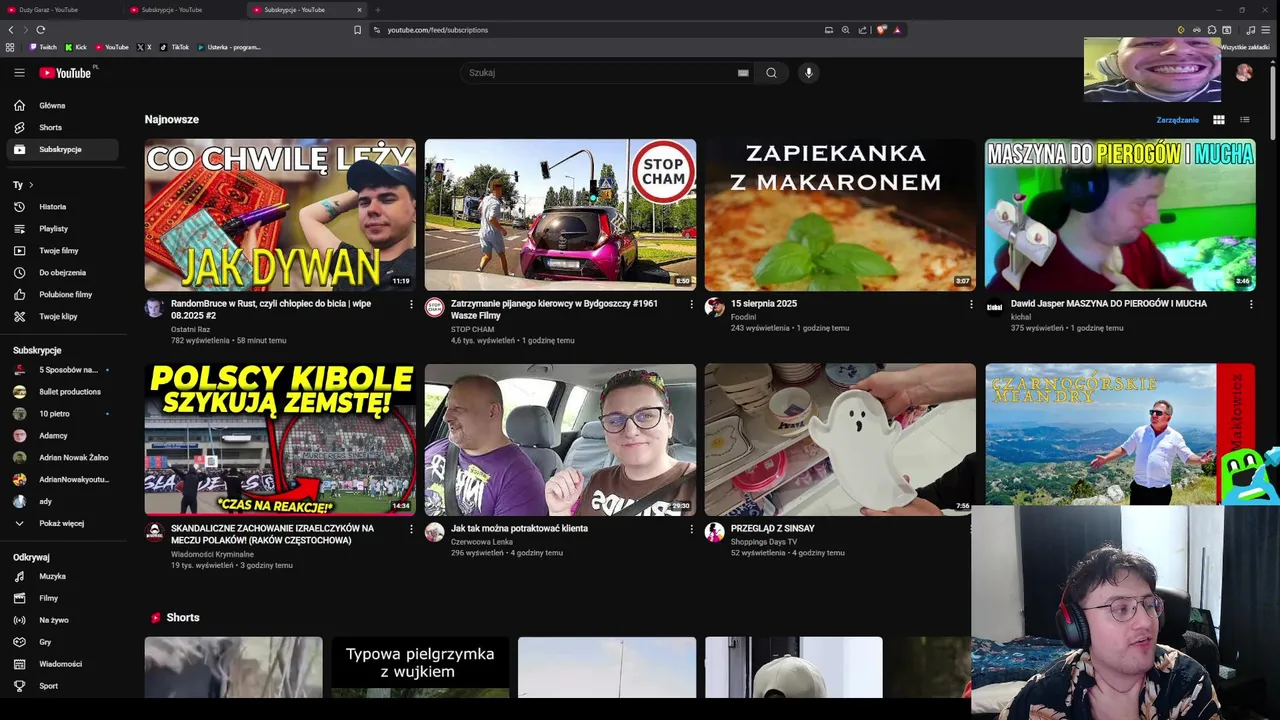Viewport: 1280px width, 720px height.
Task: Open PRZEGLĄD Z SINSAY video title
Action: tap(772, 528)
